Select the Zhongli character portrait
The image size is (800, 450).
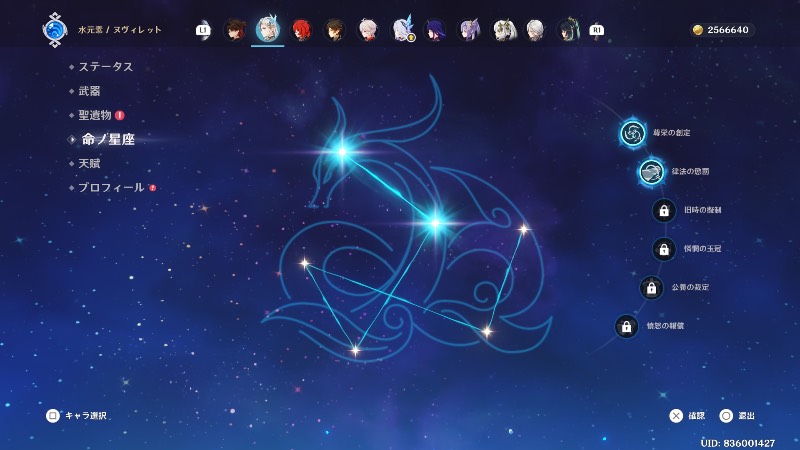[335, 30]
